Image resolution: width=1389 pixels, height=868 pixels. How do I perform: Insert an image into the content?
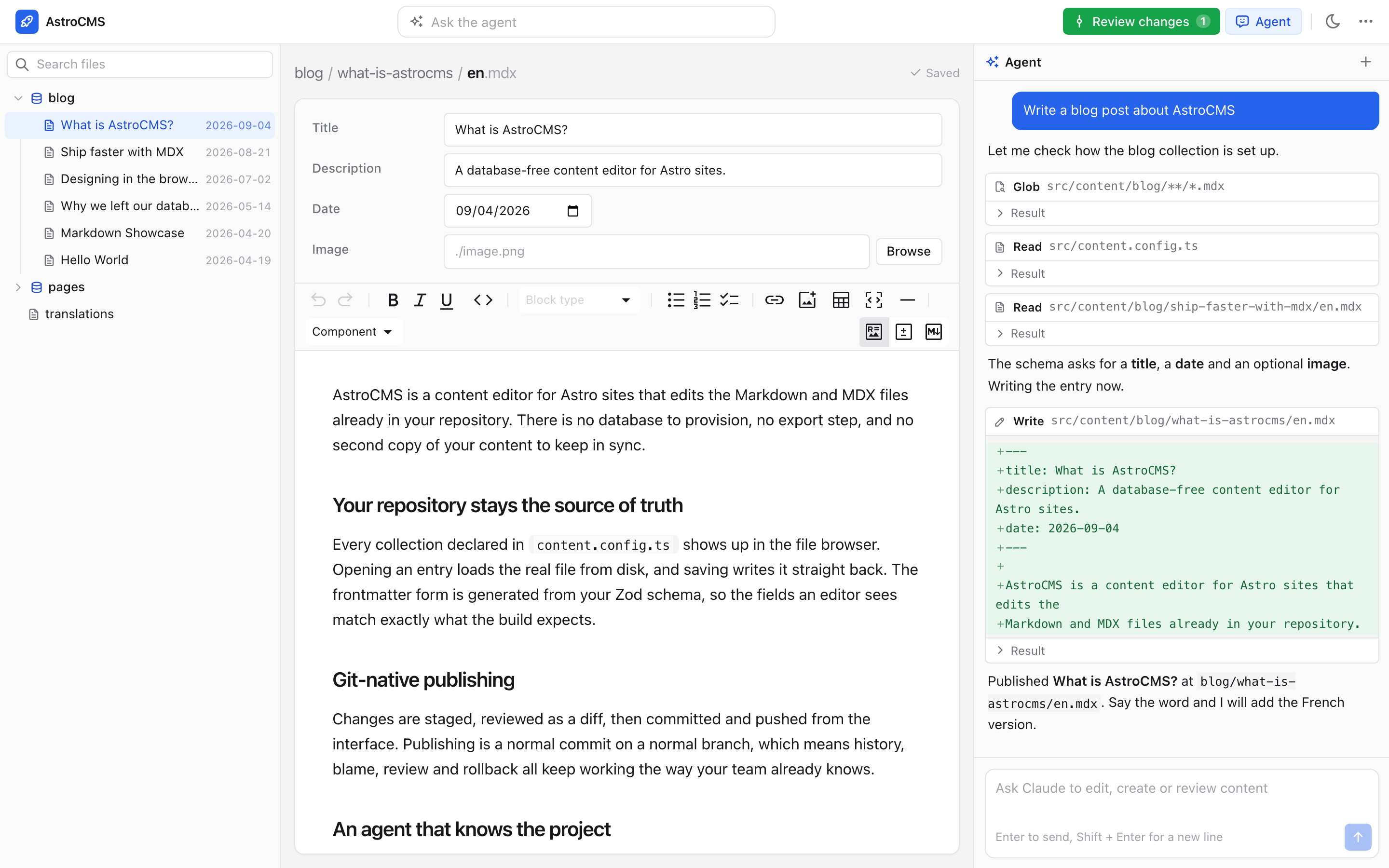(807, 299)
